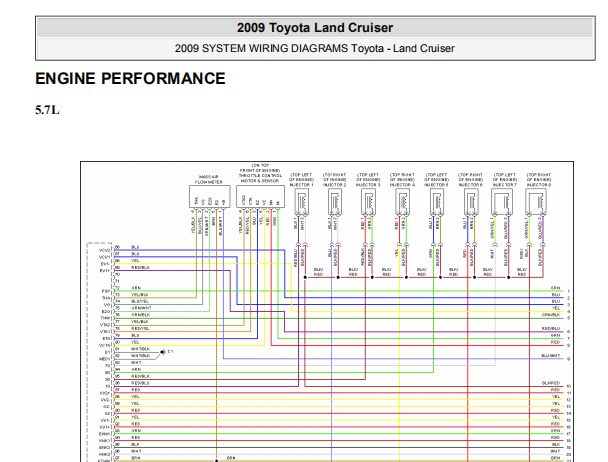This screenshot has height=462, width=608.
Task: Click the Injector 7 coil symbol
Action: [x=502, y=201]
